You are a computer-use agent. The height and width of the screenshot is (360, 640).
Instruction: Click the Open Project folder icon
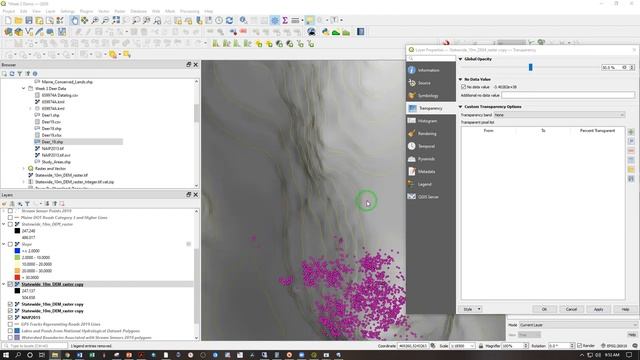point(18,20)
